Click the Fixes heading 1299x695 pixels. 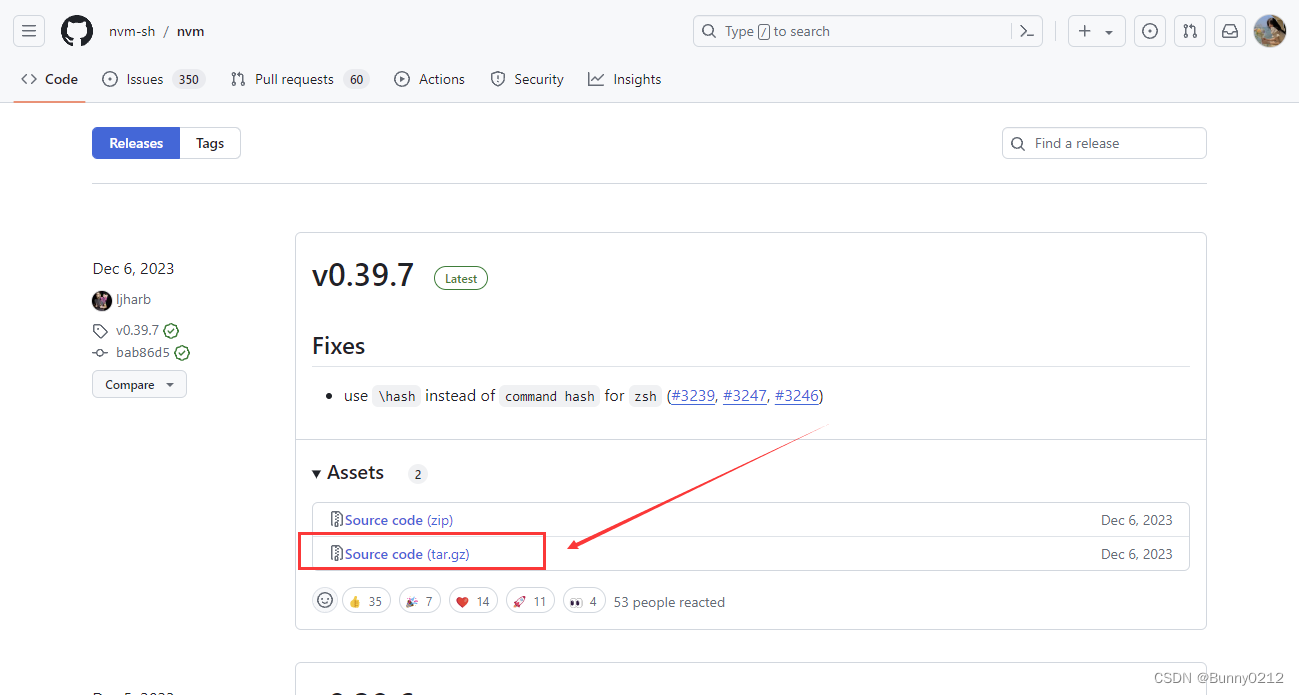339,346
